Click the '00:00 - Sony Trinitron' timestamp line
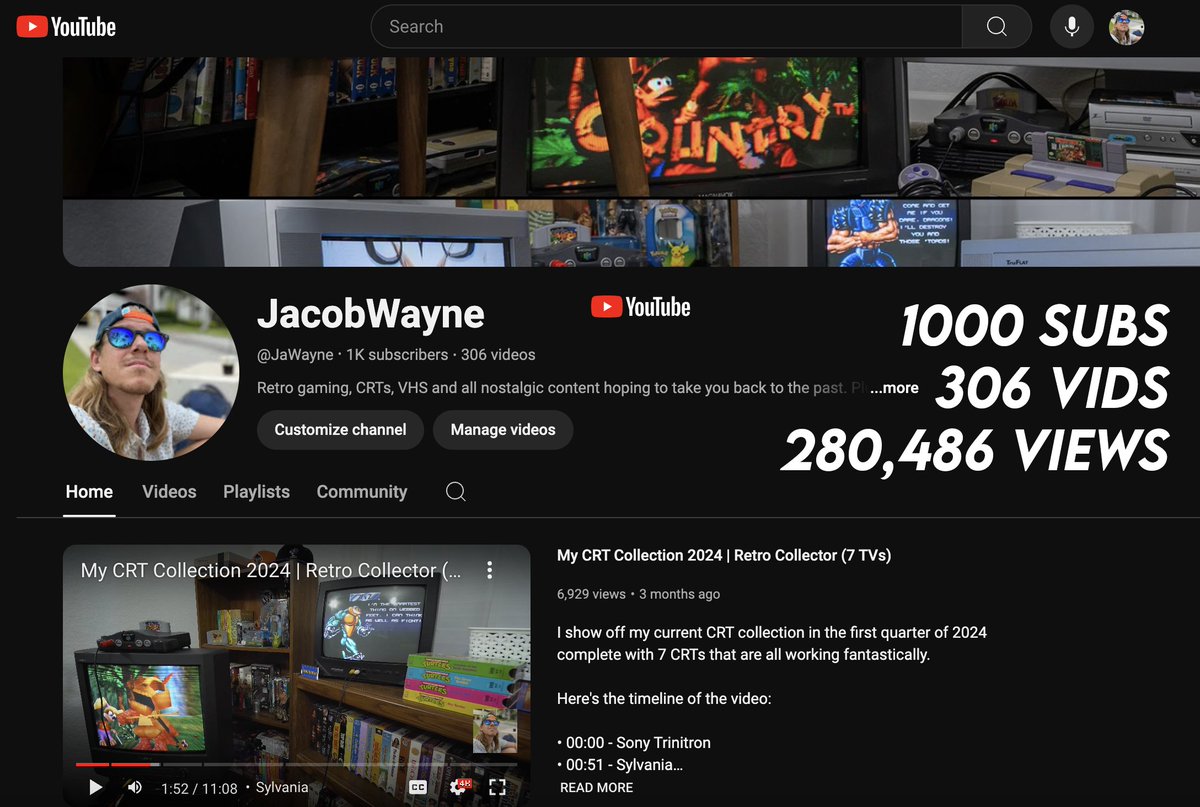The height and width of the screenshot is (807, 1200). [x=632, y=742]
